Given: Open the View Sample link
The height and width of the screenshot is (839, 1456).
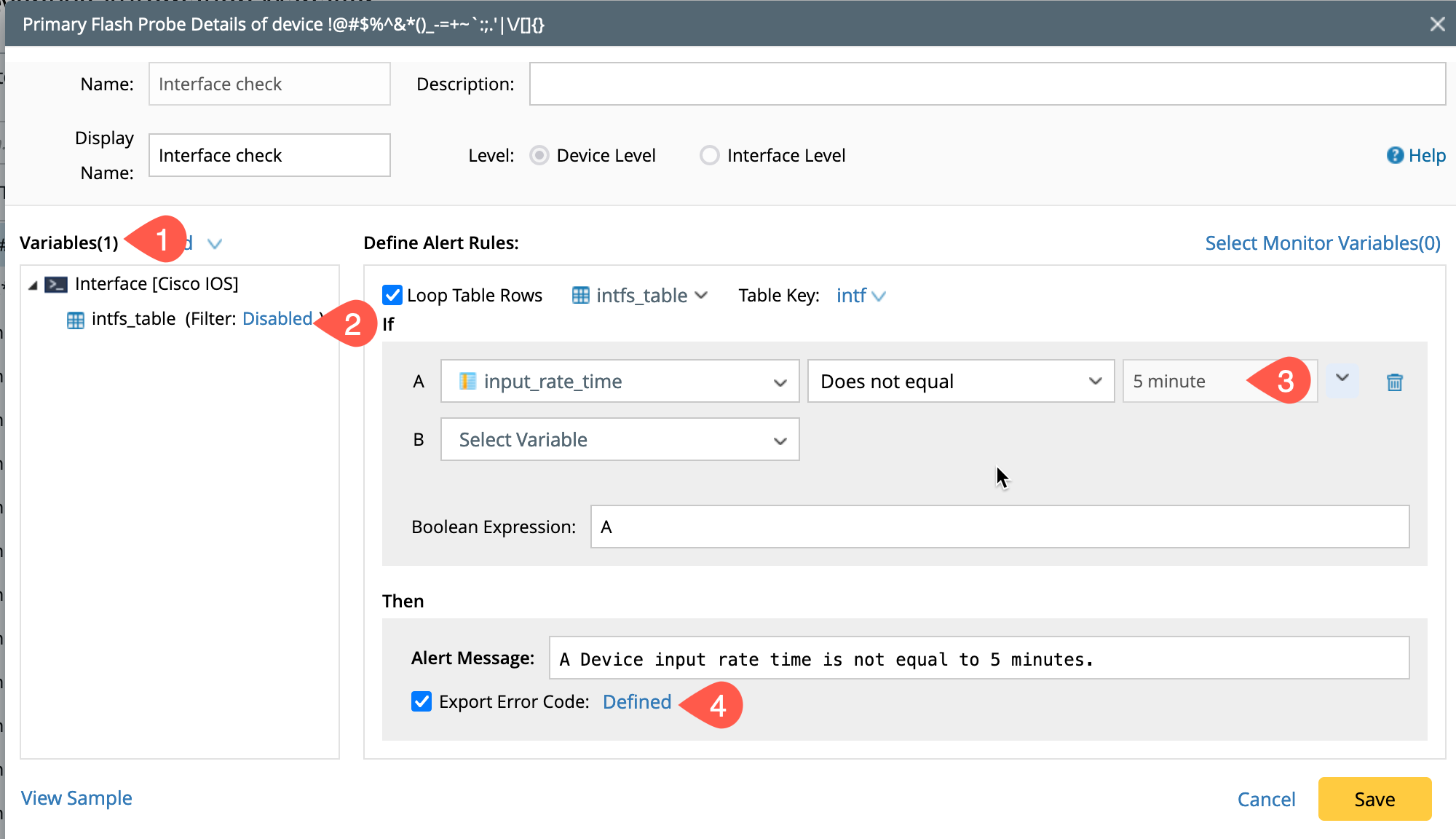Looking at the screenshot, I should point(76,798).
